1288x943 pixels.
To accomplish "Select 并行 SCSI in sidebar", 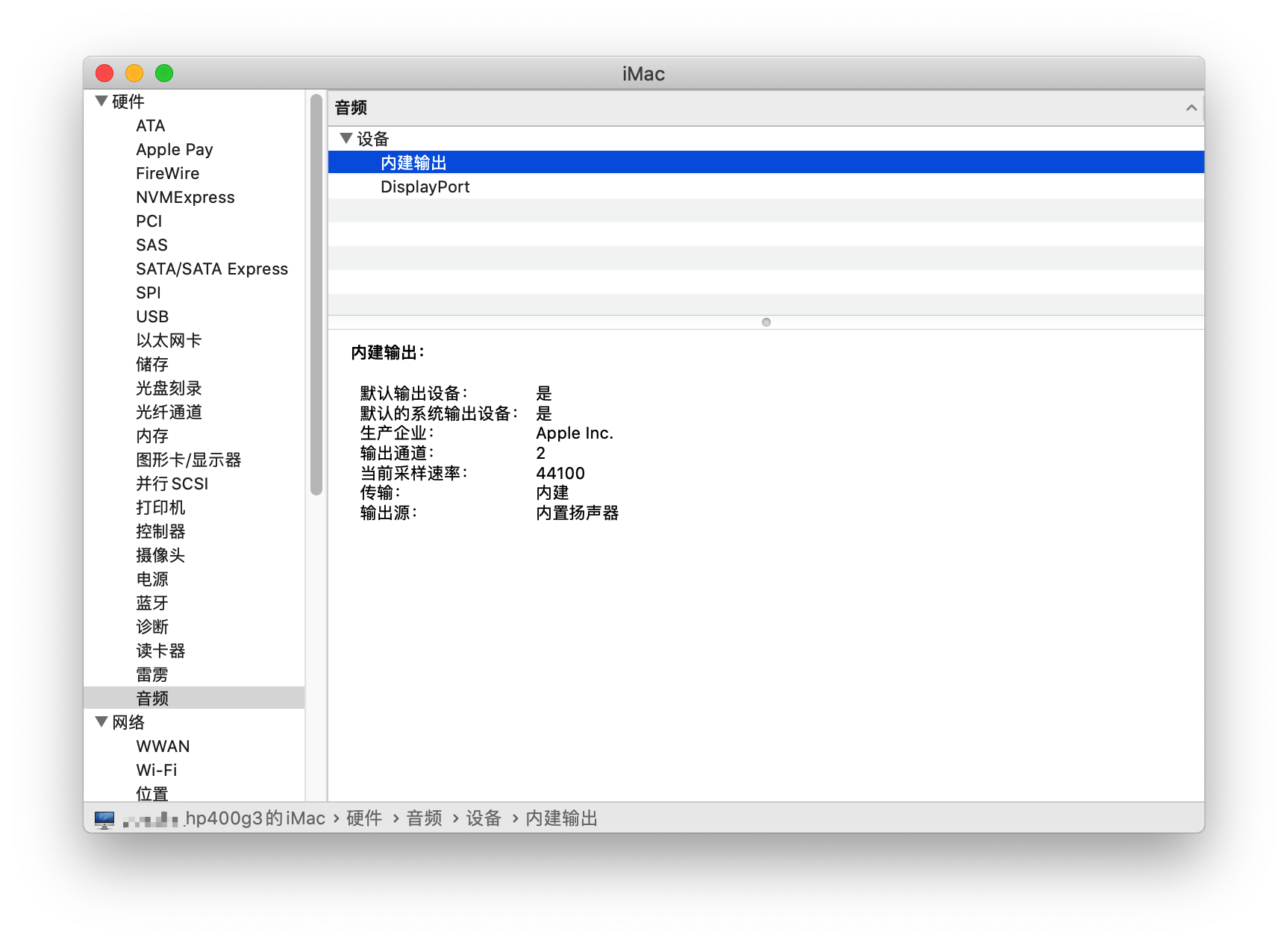I will pyautogui.click(x=172, y=483).
